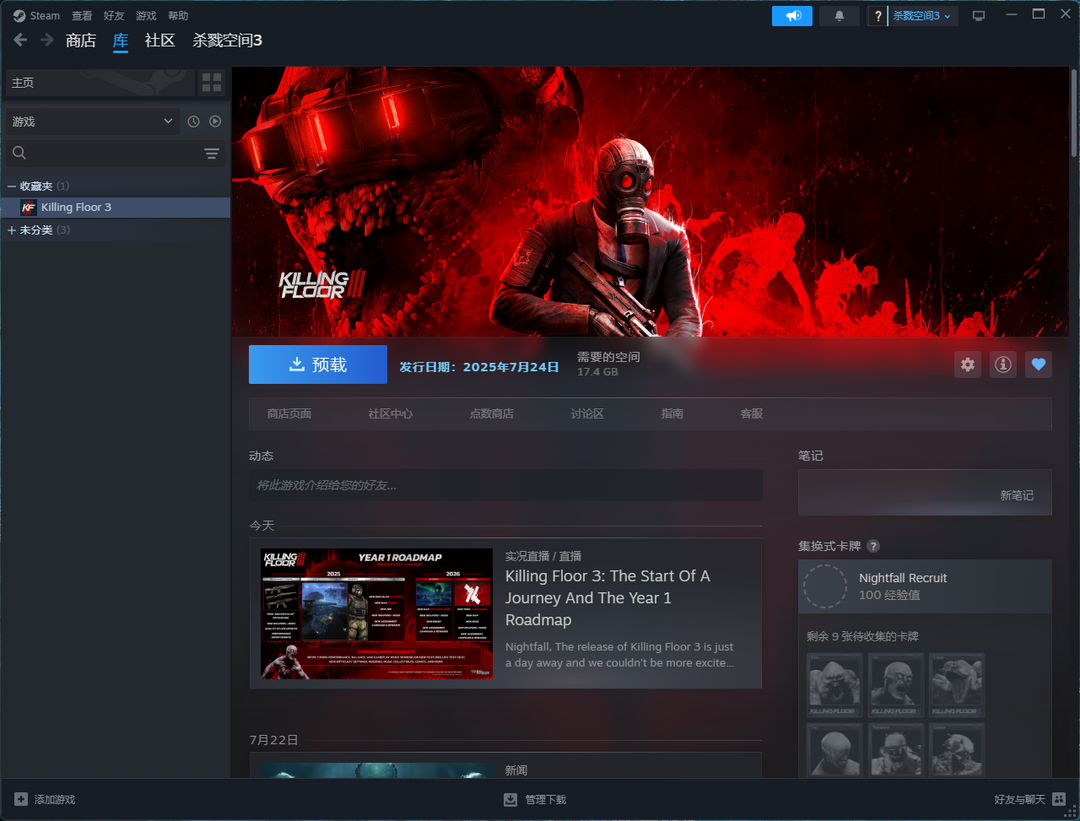Open the 点数商店 link
Viewport: 1080px width, 821px height.
(x=492, y=413)
